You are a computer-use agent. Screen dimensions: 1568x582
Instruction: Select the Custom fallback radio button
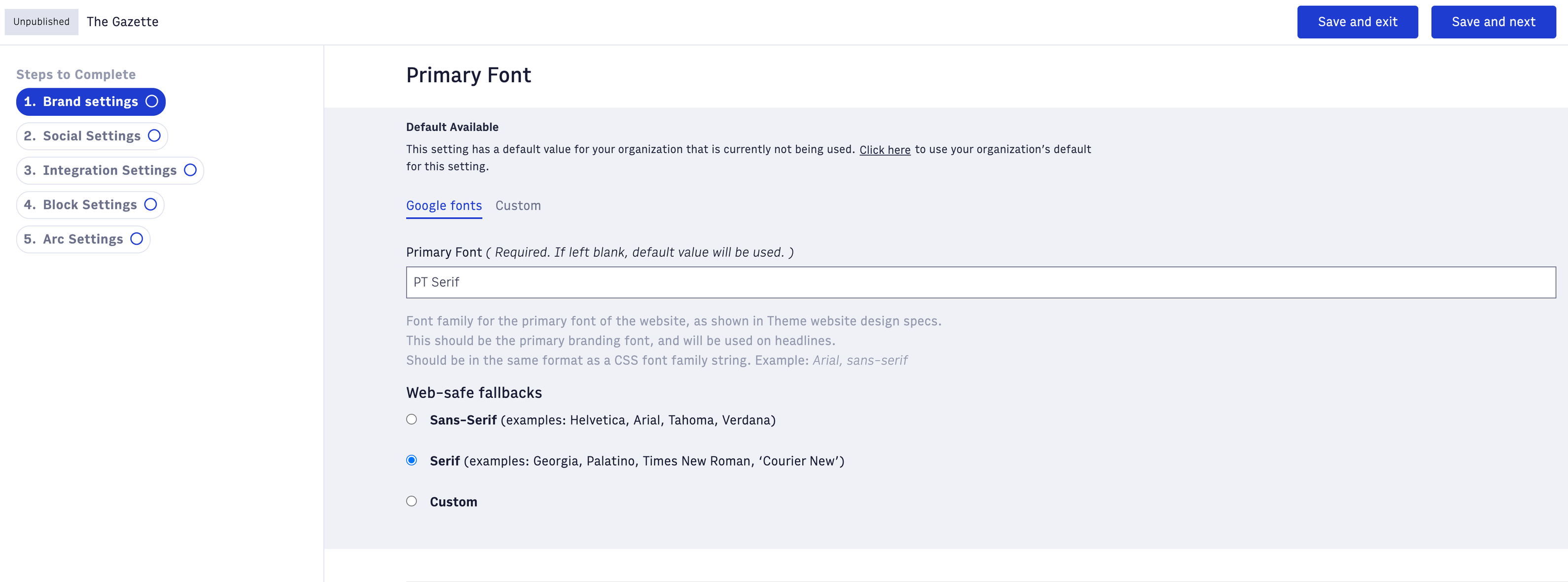pos(412,501)
